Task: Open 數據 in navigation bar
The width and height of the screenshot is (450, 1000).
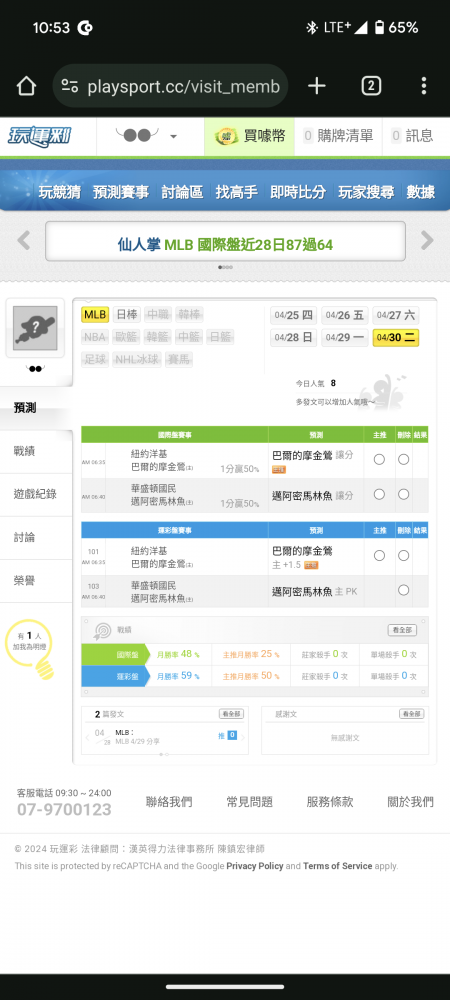Action: (x=421, y=192)
